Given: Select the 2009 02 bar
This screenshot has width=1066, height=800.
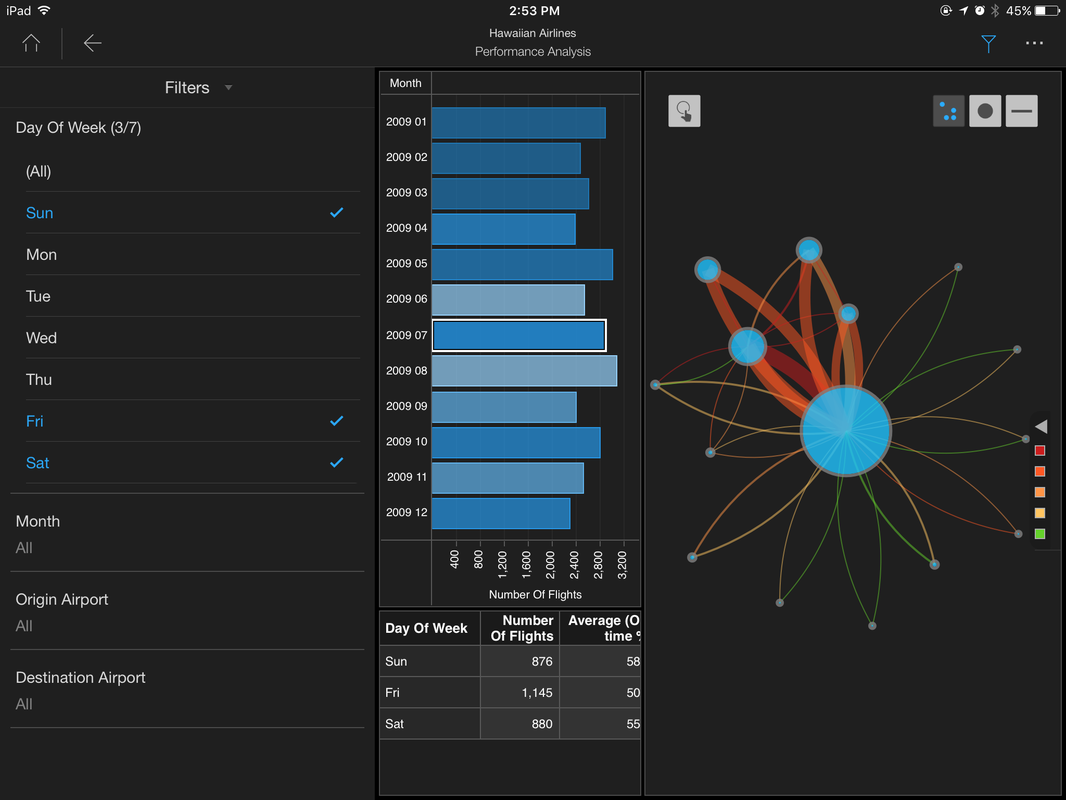Looking at the screenshot, I should click(x=506, y=158).
